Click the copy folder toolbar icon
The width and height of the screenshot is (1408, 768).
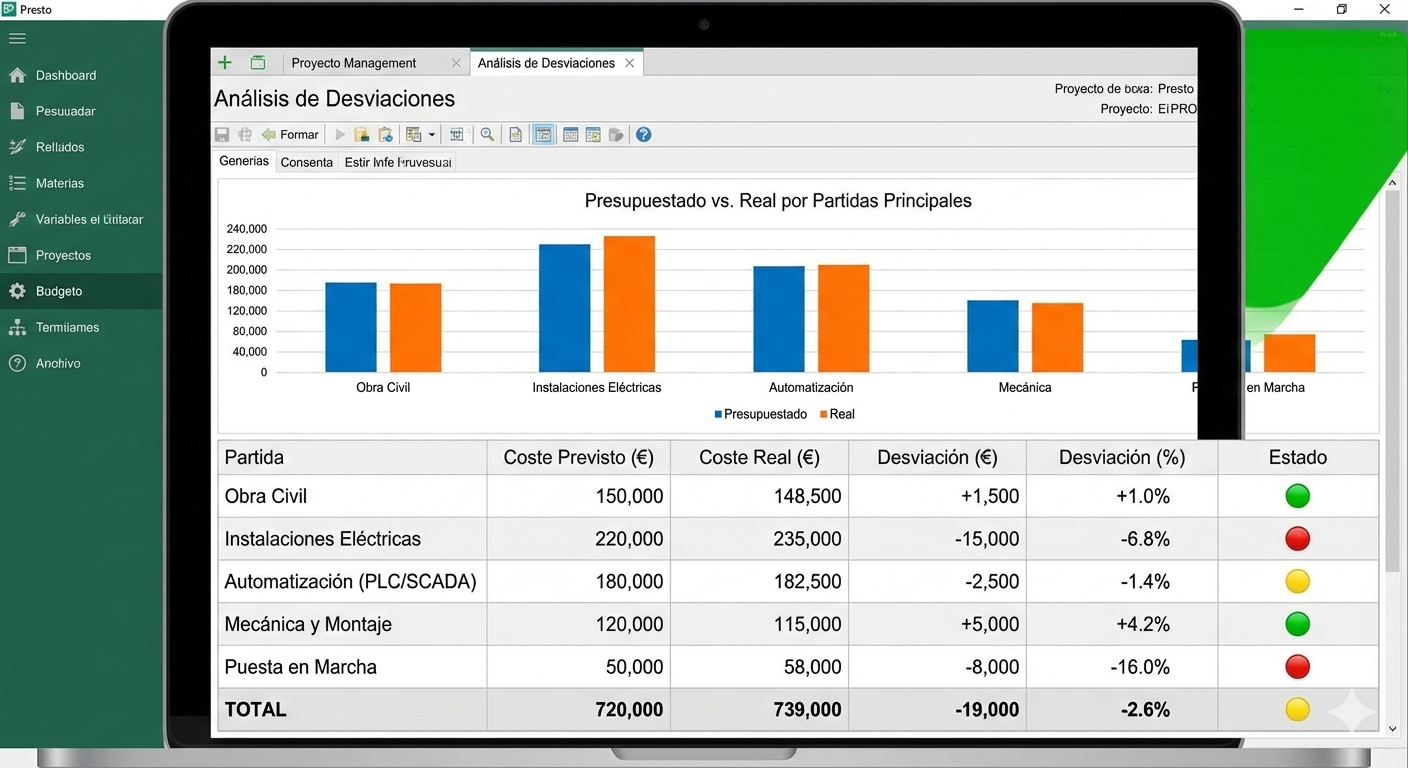[x=362, y=134]
